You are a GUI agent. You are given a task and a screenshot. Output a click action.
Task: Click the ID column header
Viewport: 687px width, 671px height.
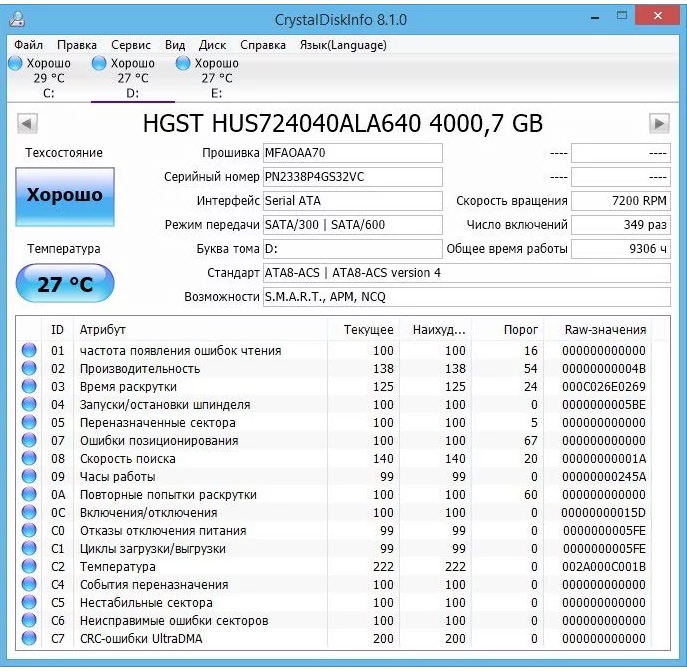(57, 330)
